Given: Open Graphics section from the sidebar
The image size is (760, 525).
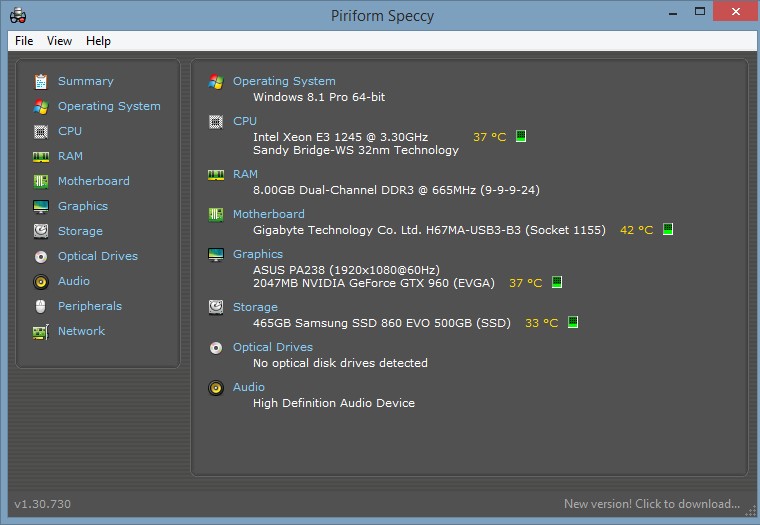Looking at the screenshot, I should click(x=83, y=206).
